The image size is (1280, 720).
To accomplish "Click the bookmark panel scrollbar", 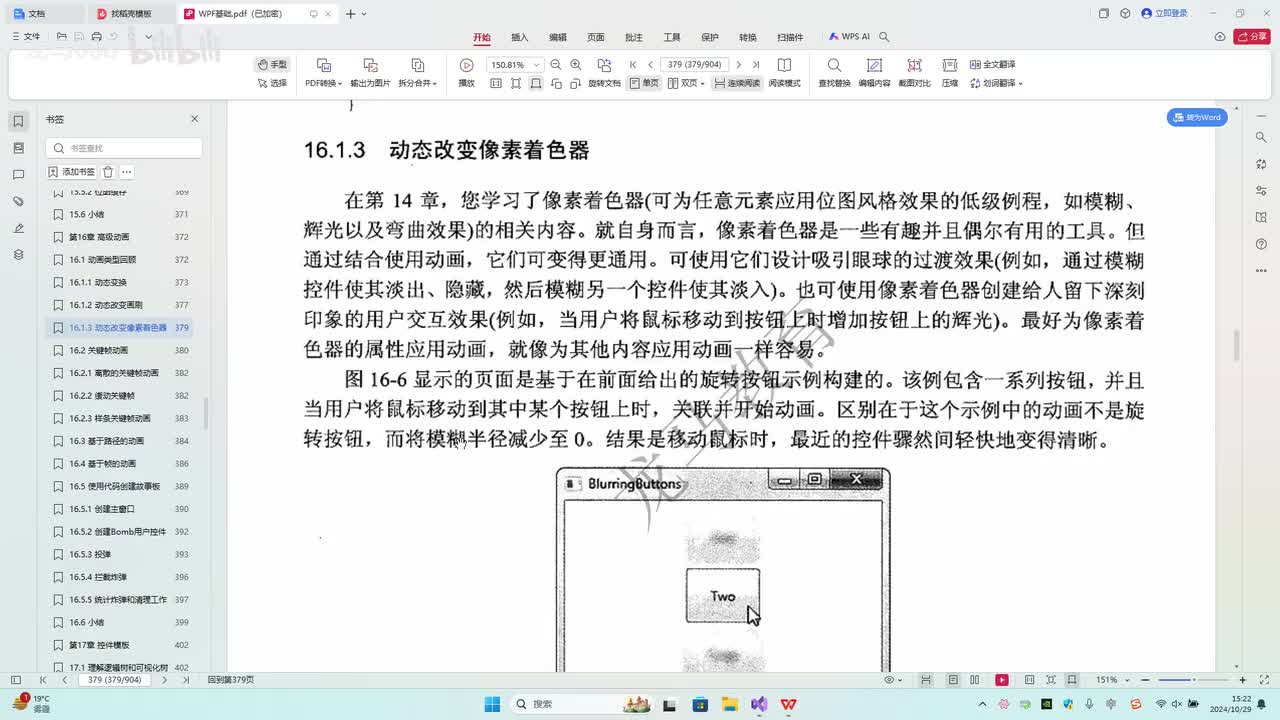I will [207, 412].
